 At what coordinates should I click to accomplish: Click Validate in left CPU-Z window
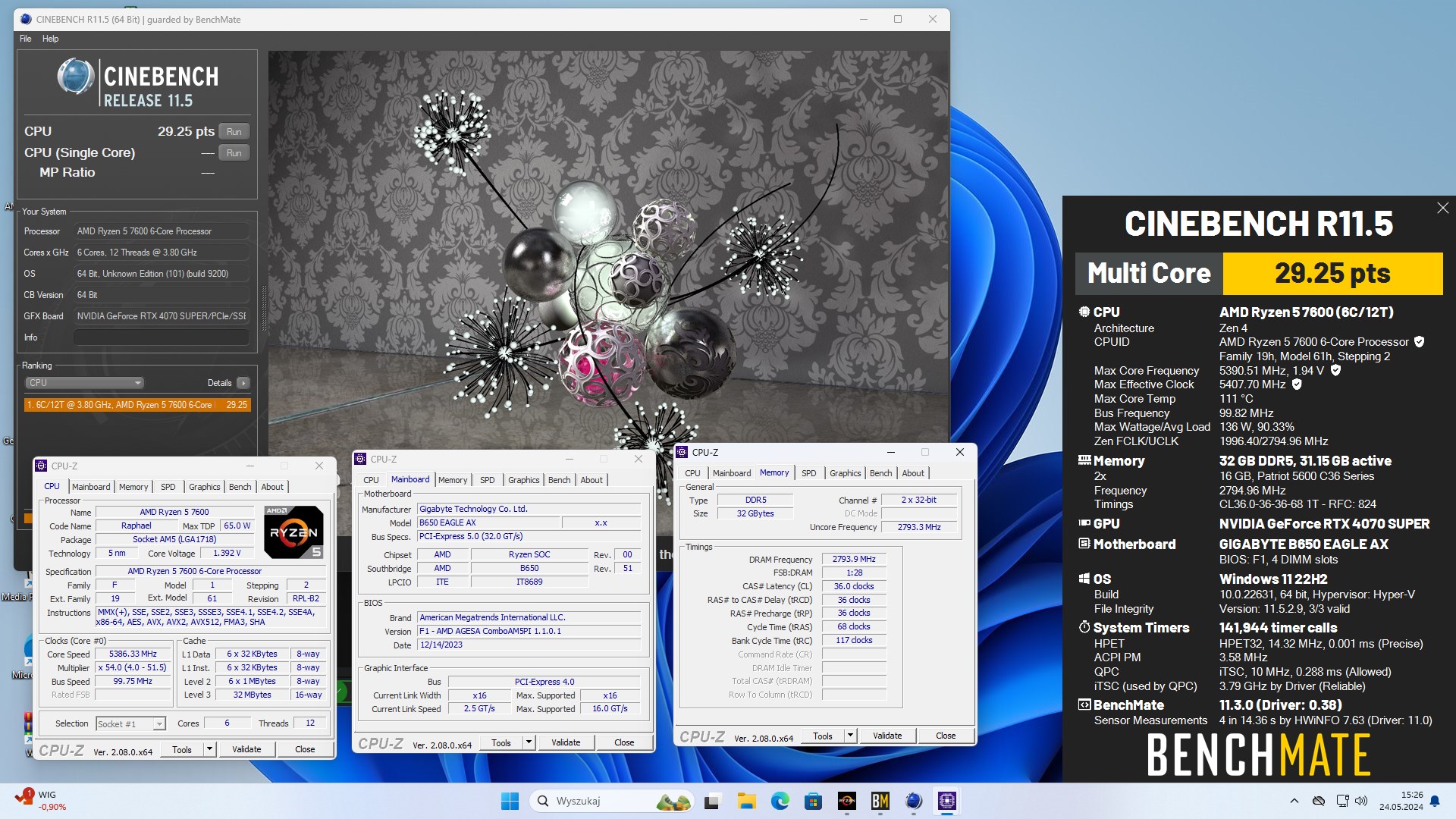[x=246, y=749]
